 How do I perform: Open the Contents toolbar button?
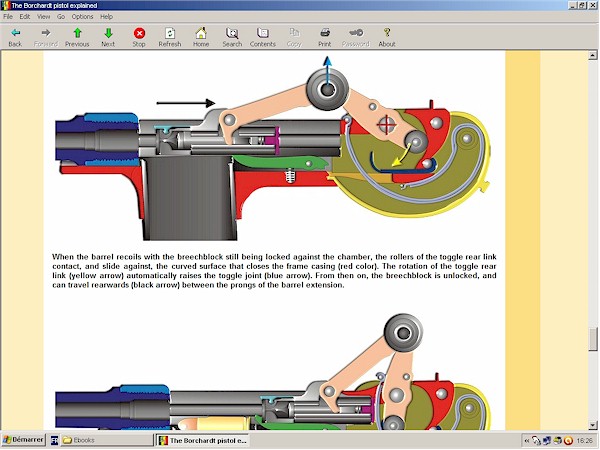[x=263, y=37]
